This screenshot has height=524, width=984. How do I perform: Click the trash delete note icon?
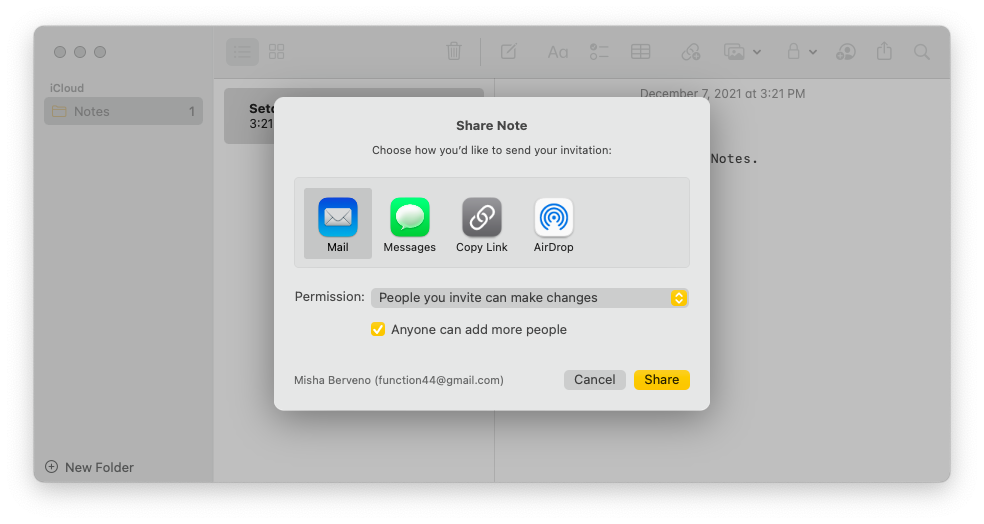454,51
